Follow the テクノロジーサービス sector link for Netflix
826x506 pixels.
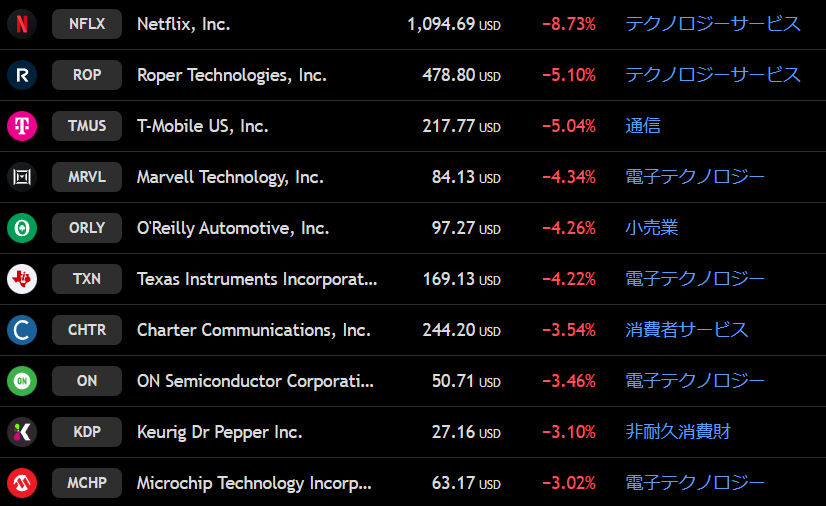pyautogui.click(x=713, y=24)
